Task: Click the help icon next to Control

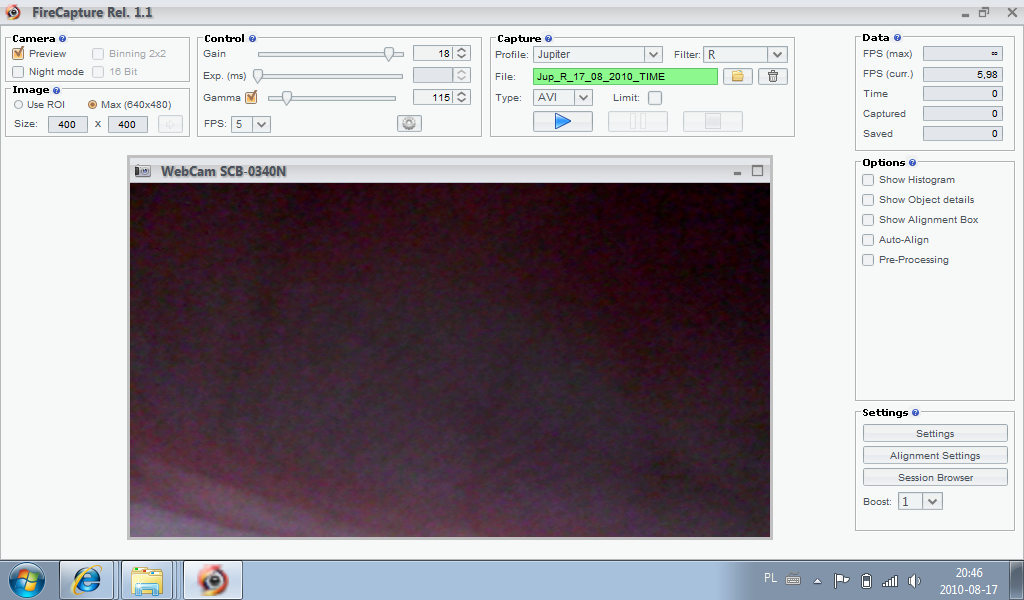Action: [252, 39]
